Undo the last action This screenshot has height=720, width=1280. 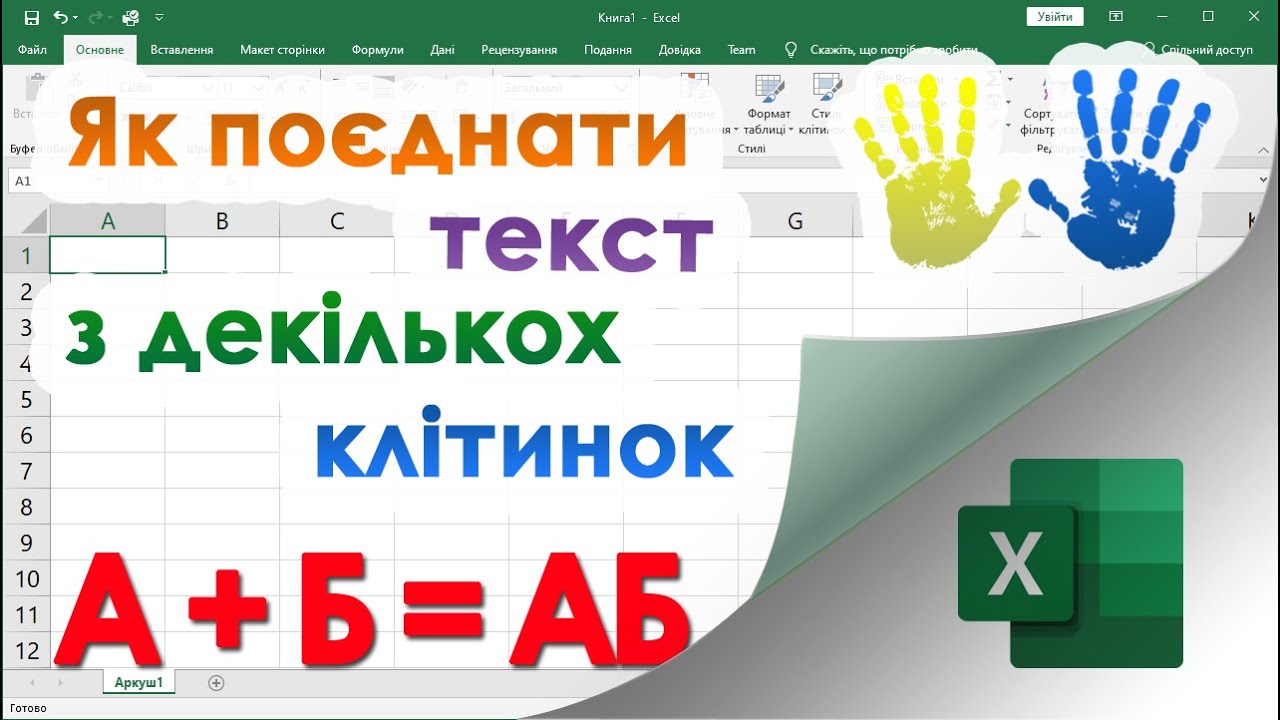coord(61,17)
